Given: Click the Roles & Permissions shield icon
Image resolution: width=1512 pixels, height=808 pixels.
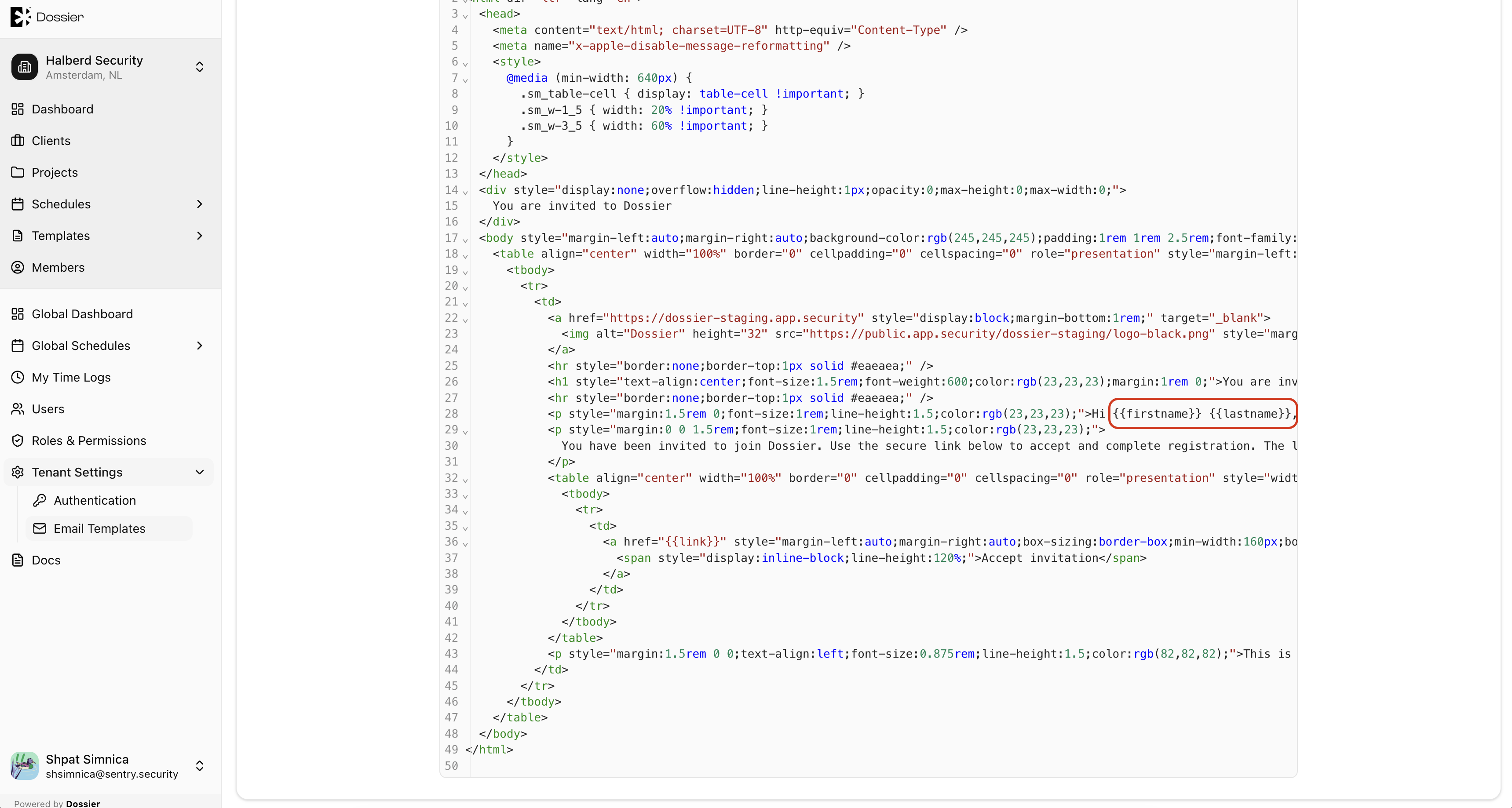Looking at the screenshot, I should [18, 440].
